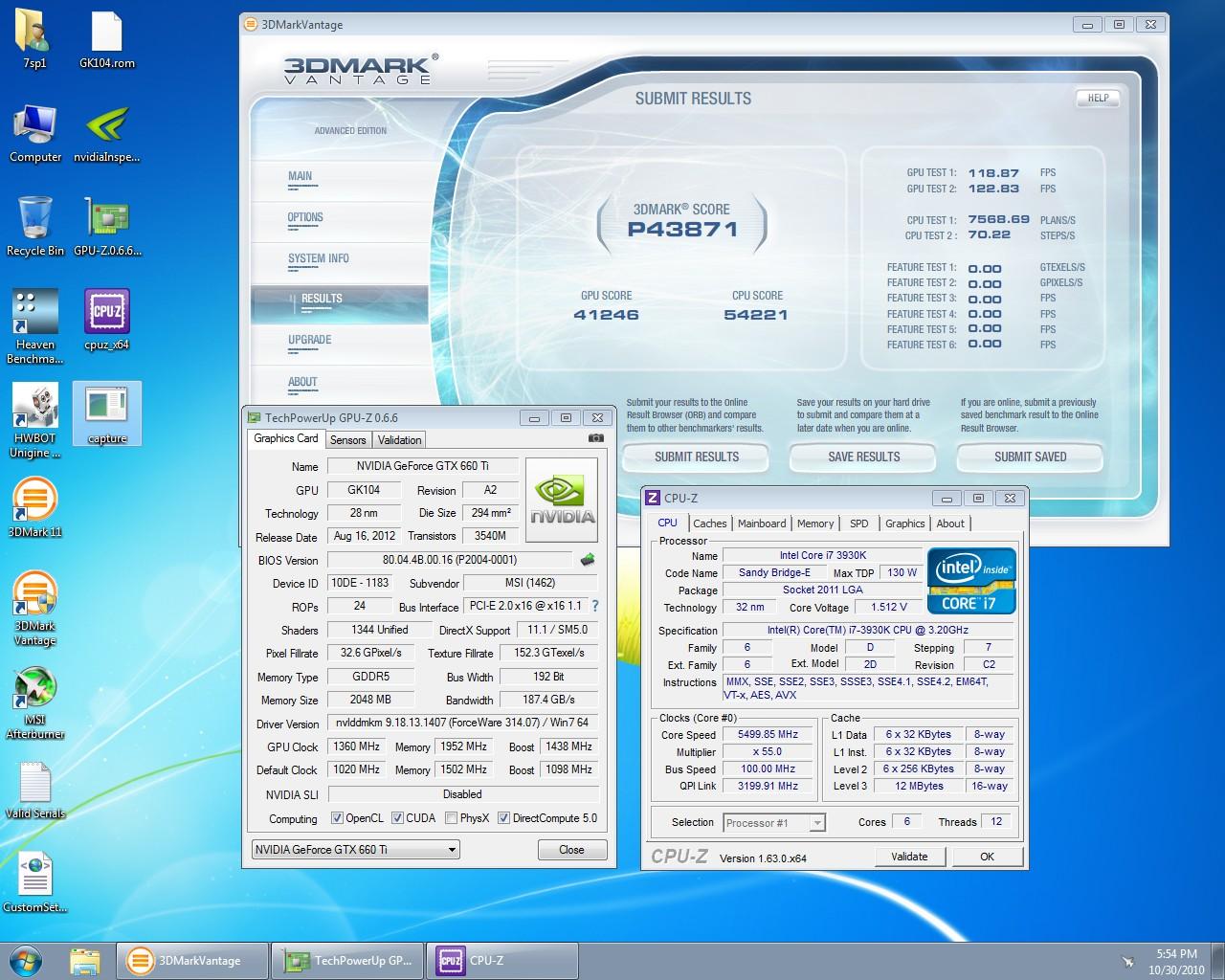Click the SUBMIT RESULTS button

696,457
